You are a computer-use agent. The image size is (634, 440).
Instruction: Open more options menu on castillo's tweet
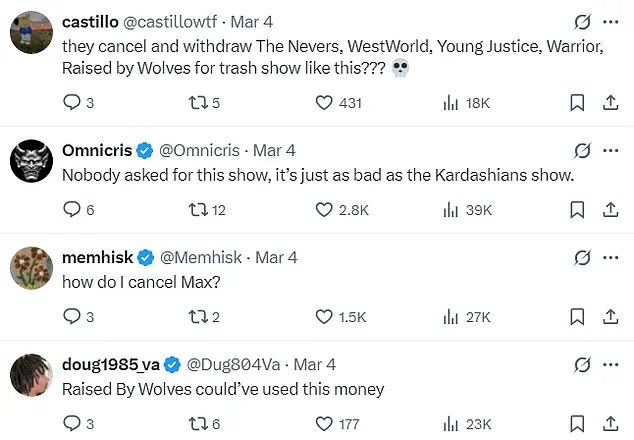[x=611, y=22]
